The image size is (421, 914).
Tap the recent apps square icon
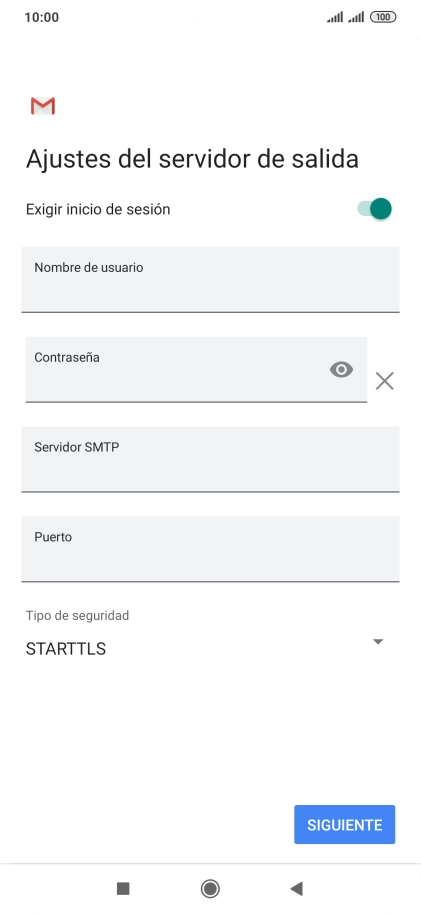click(x=123, y=888)
